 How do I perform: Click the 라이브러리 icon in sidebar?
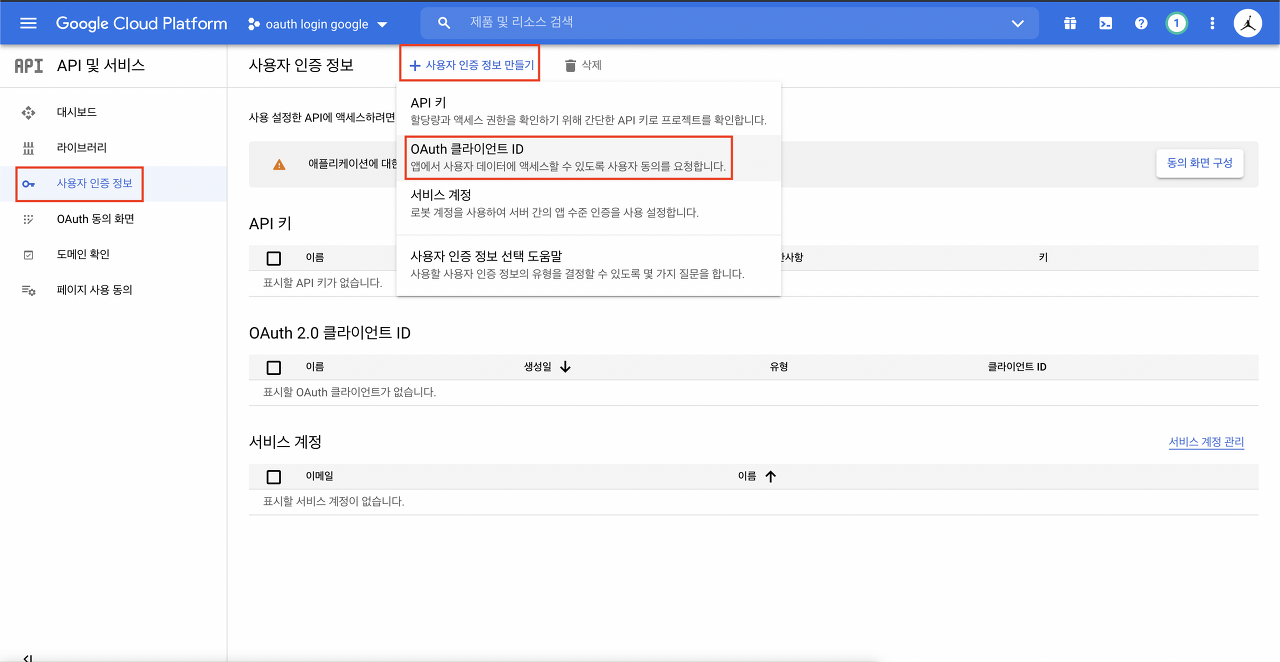[28, 148]
